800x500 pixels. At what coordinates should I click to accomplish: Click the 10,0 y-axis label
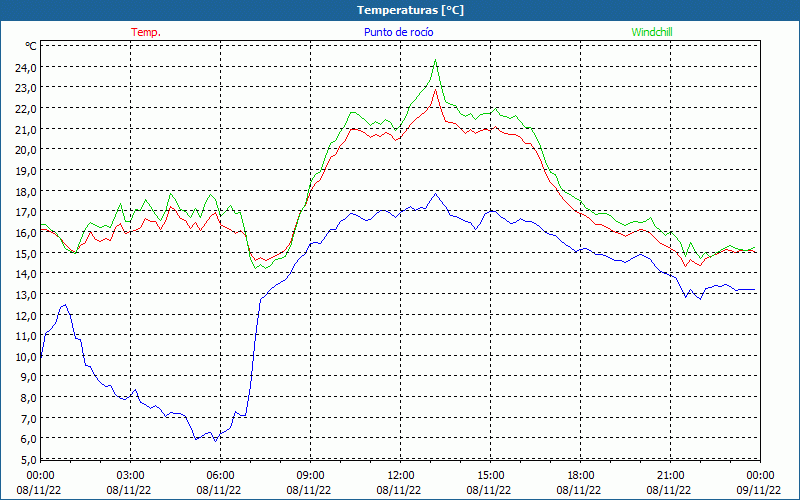pos(26,357)
